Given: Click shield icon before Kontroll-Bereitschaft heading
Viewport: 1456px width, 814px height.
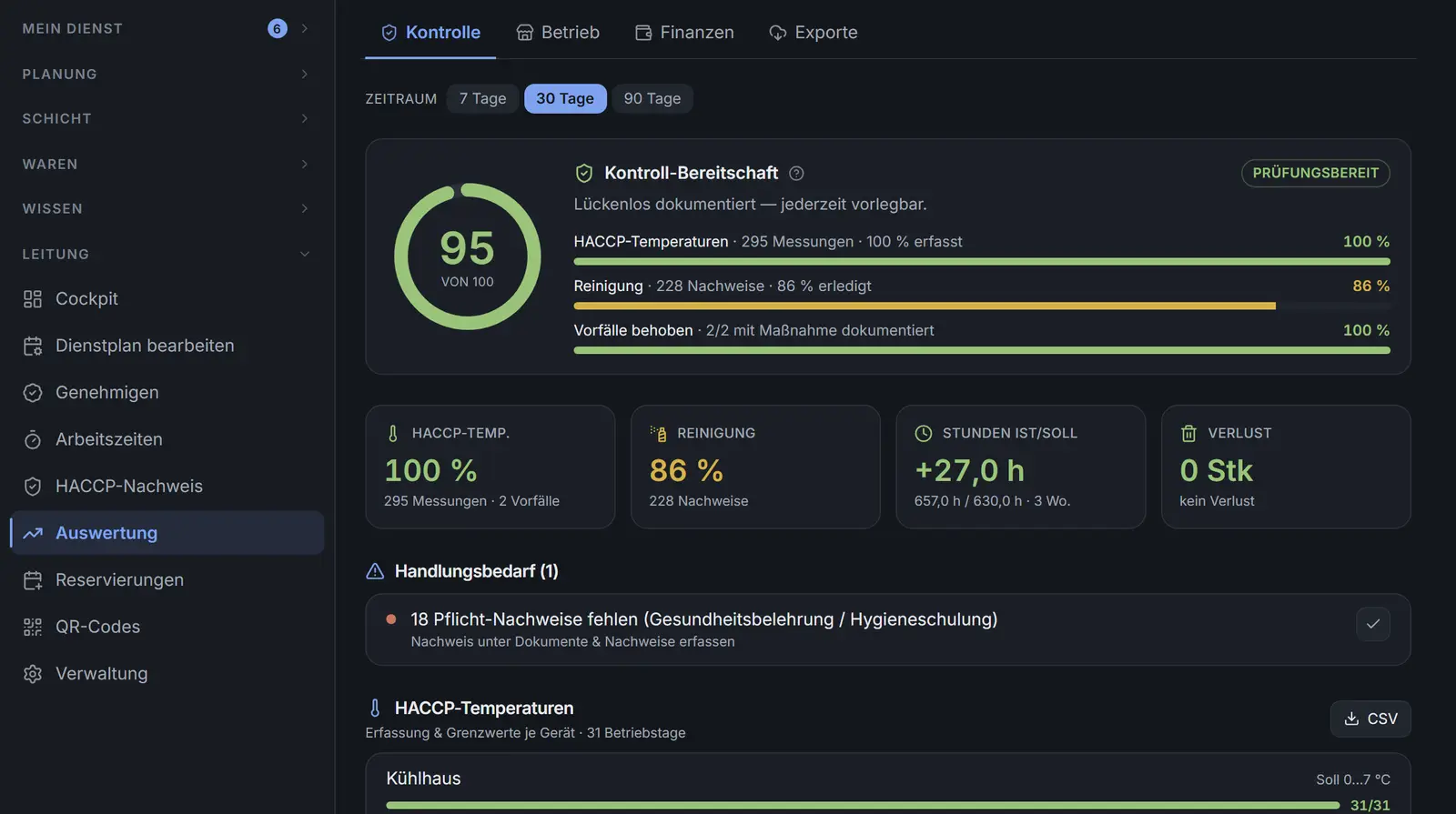Looking at the screenshot, I should (x=584, y=173).
